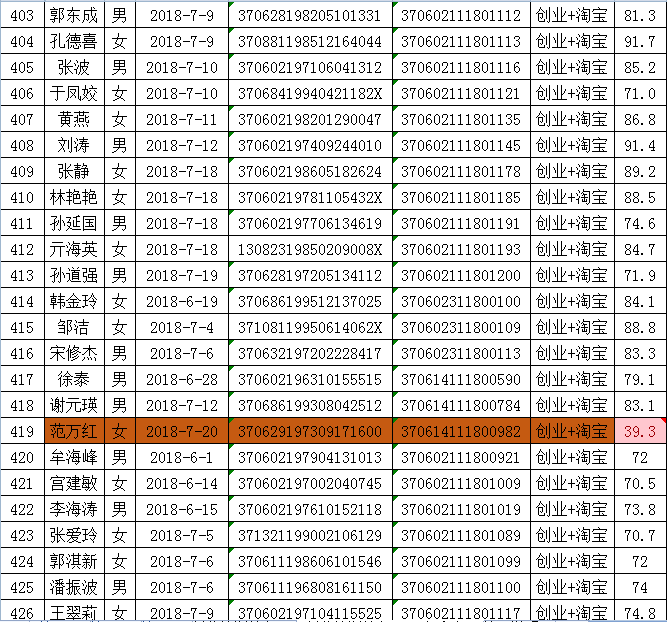This screenshot has height=622, width=667.
Task: Click the ID number 37068419940421182X
Action: click(310, 94)
